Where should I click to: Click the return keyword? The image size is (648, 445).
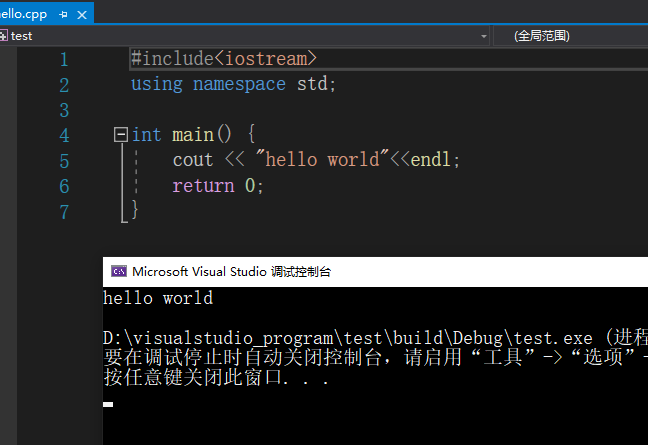pyautogui.click(x=203, y=186)
